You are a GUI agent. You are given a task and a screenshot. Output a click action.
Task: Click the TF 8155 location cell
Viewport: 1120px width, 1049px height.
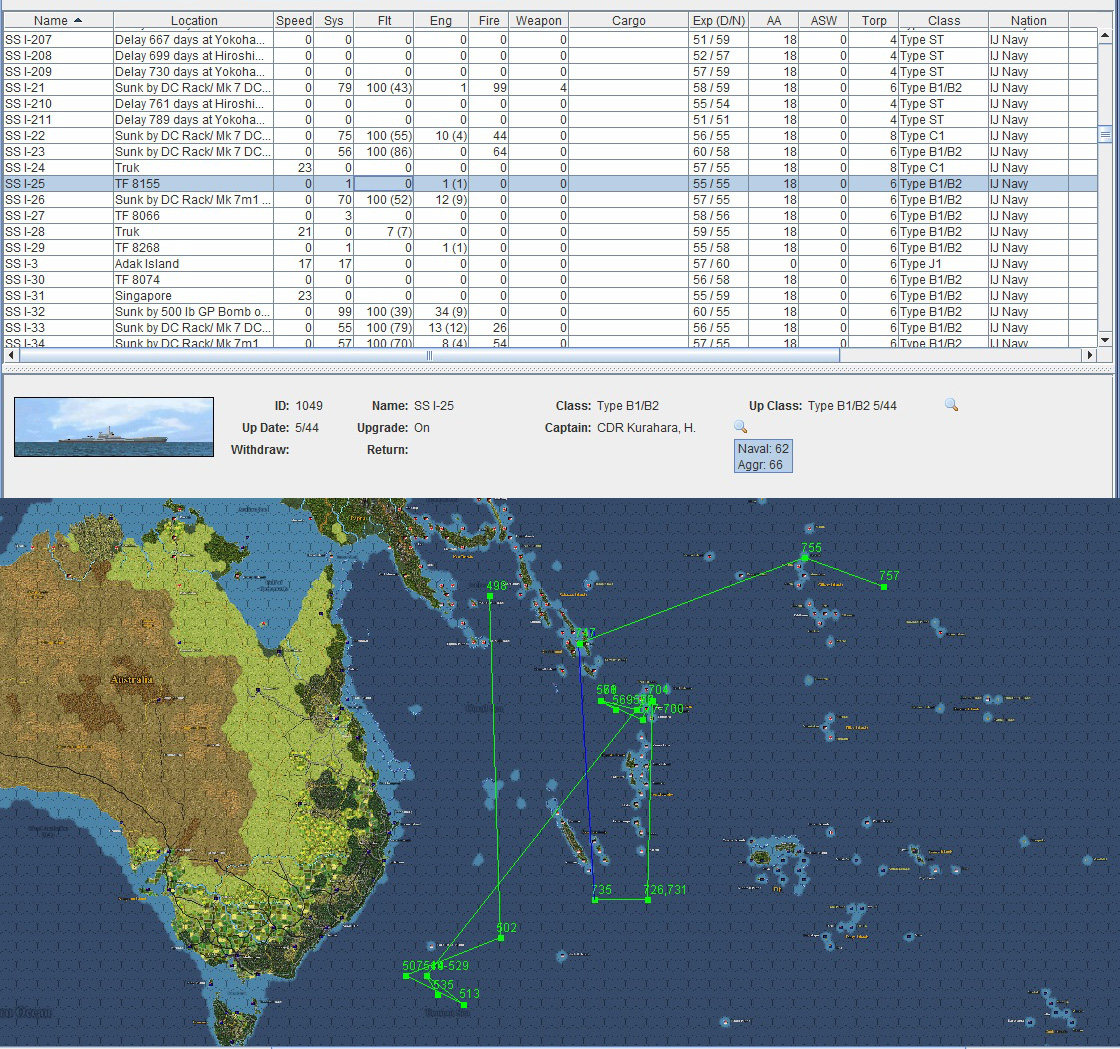(x=194, y=184)
